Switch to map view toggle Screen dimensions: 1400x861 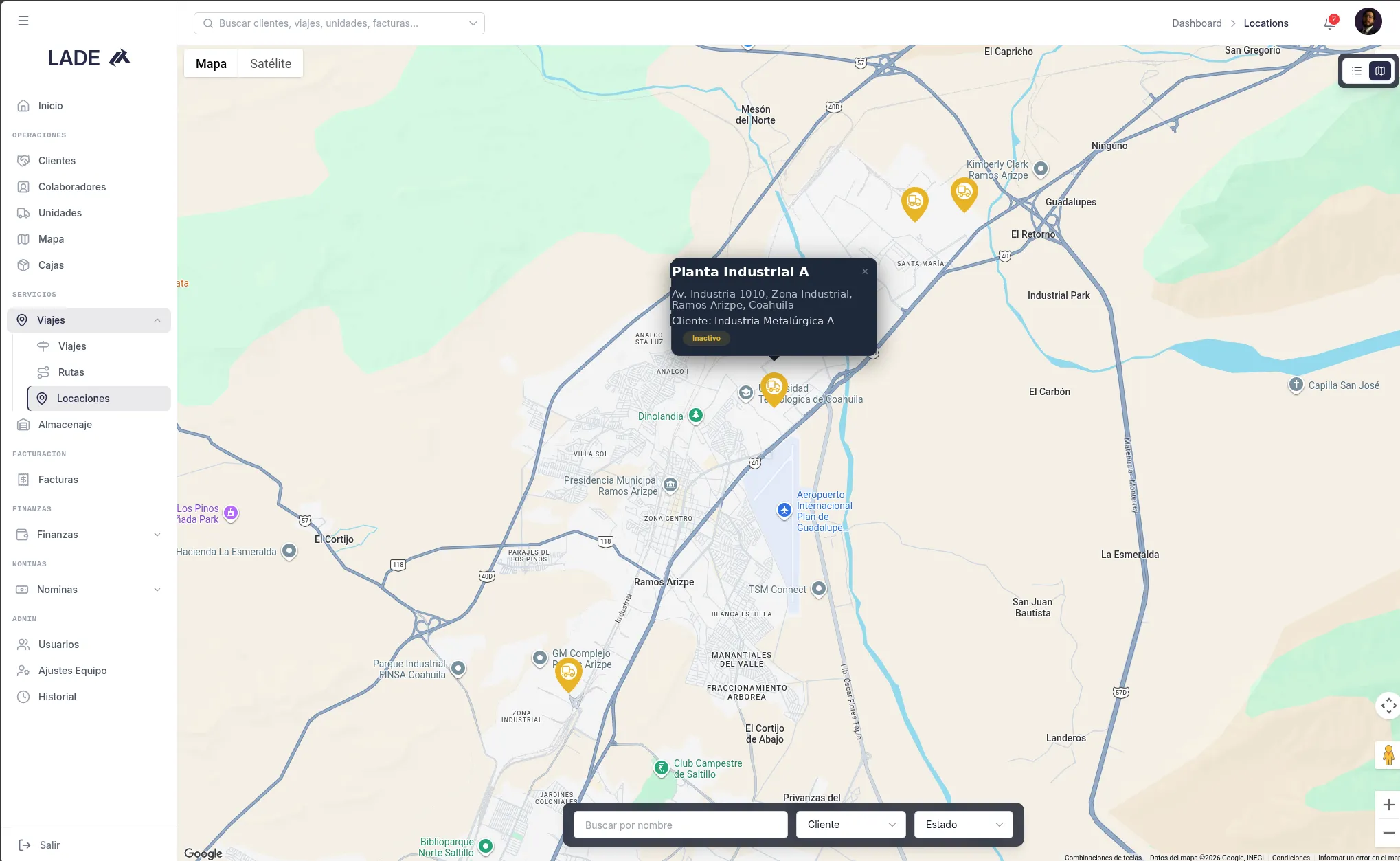click(x=1380, y=71)
